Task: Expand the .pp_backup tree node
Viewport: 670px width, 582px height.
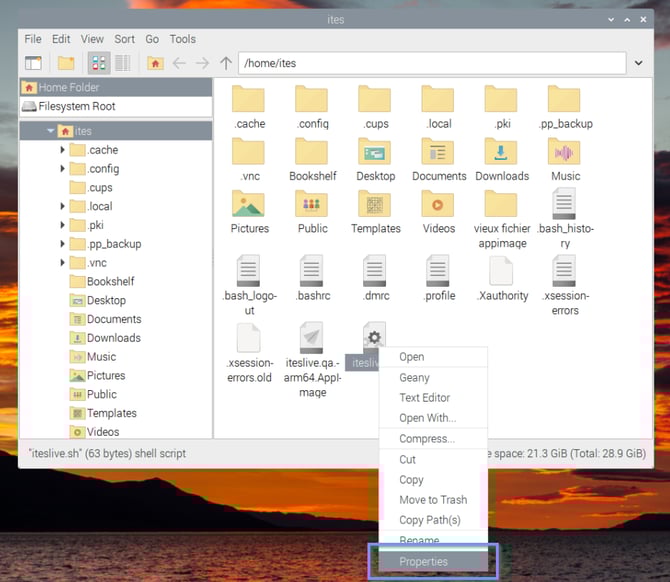Action: pos(63,244)
